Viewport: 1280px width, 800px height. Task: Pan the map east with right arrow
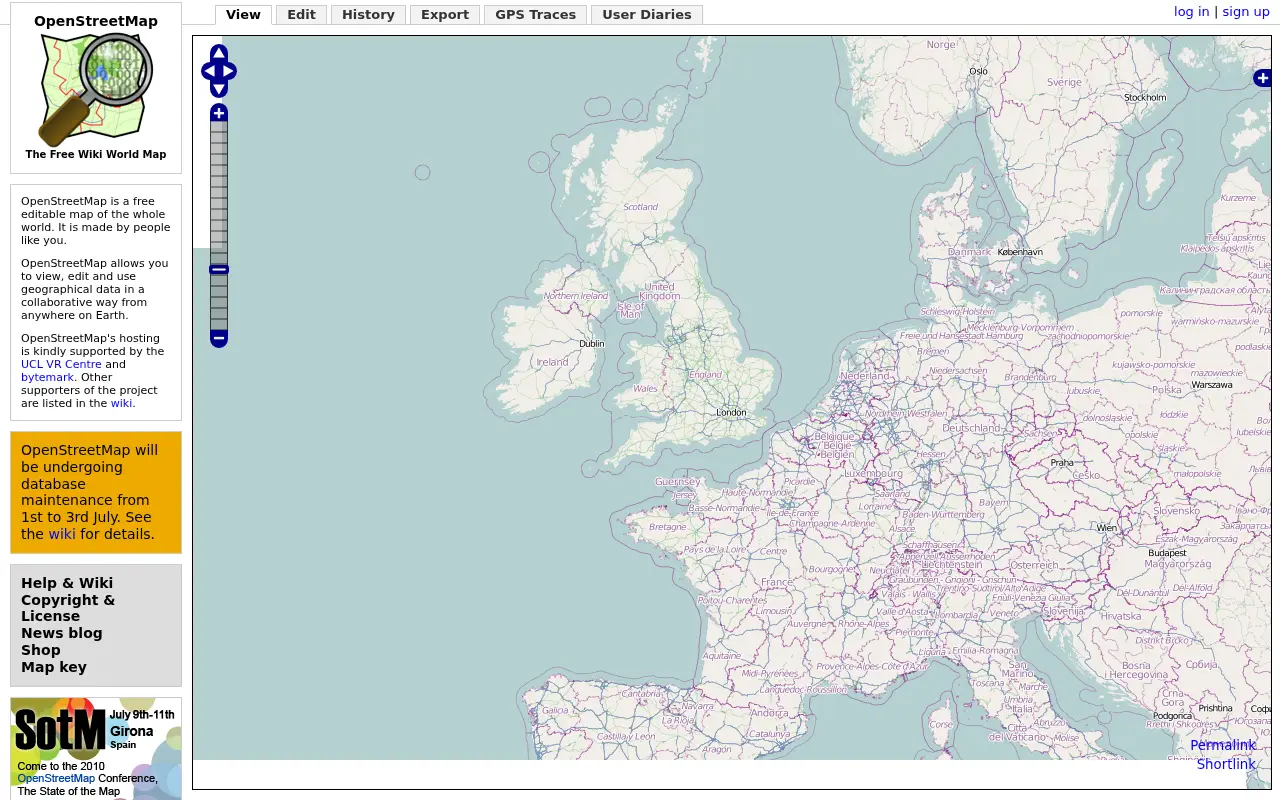pyautogui.click(x=228, y=71)
